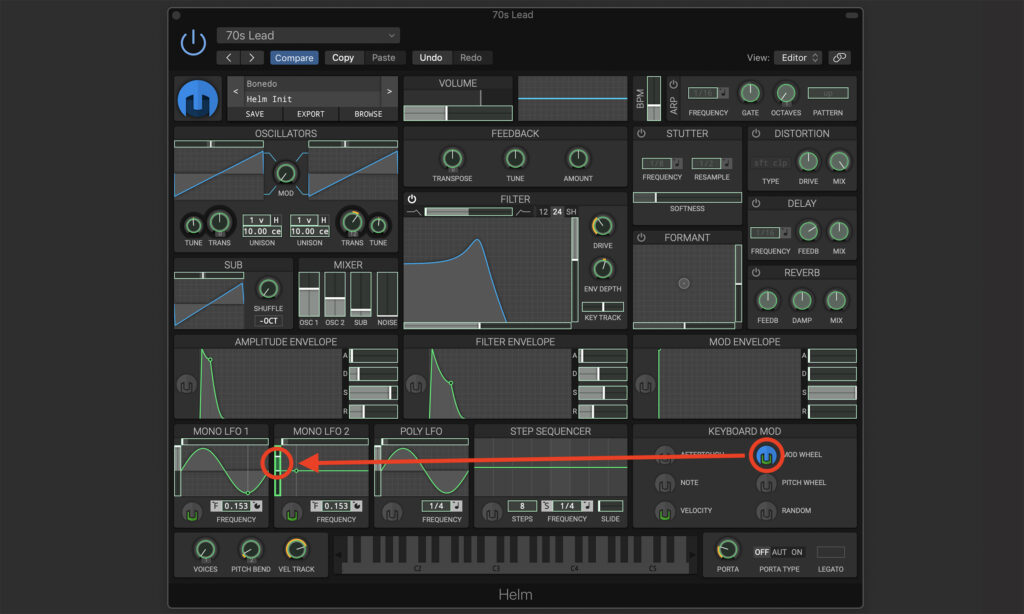Go to previous preset with left chevron
This screenshot has width=1024, height=614.
tap(229, 57)
